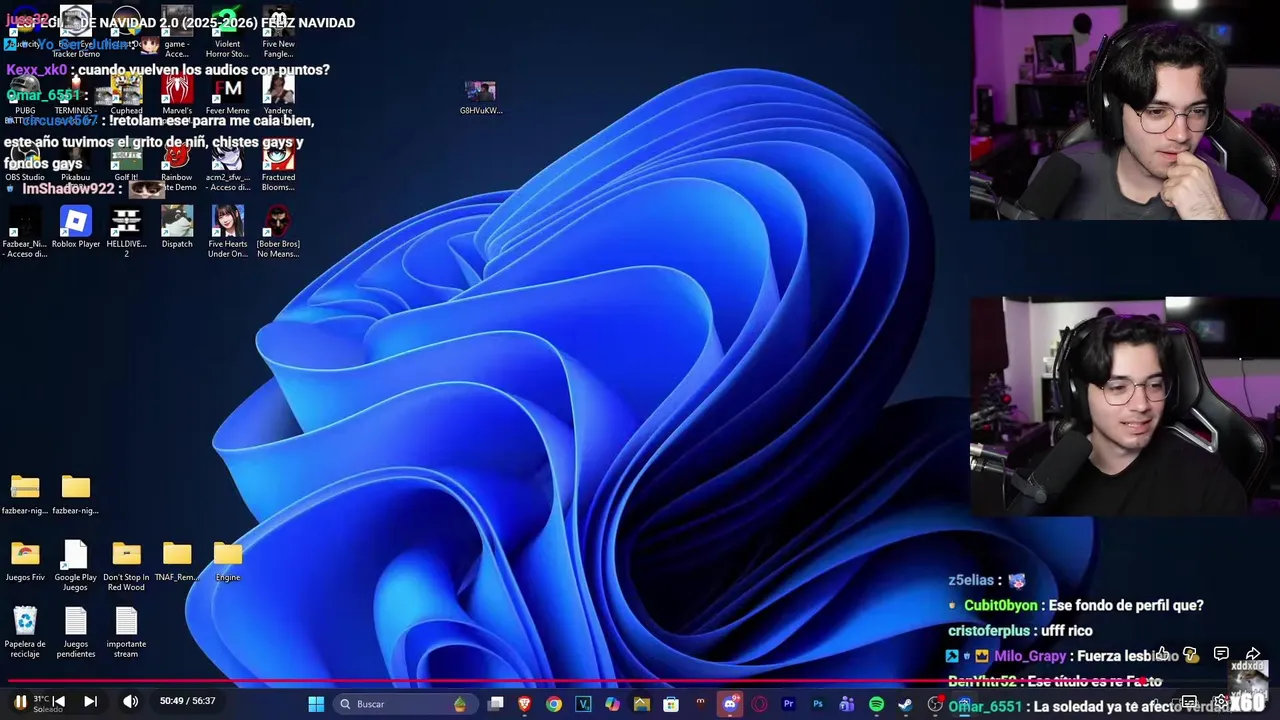Open the Fractured Blooms desktop shortcut
Viewport: 1280px width, 720px height.
(278, 166)
